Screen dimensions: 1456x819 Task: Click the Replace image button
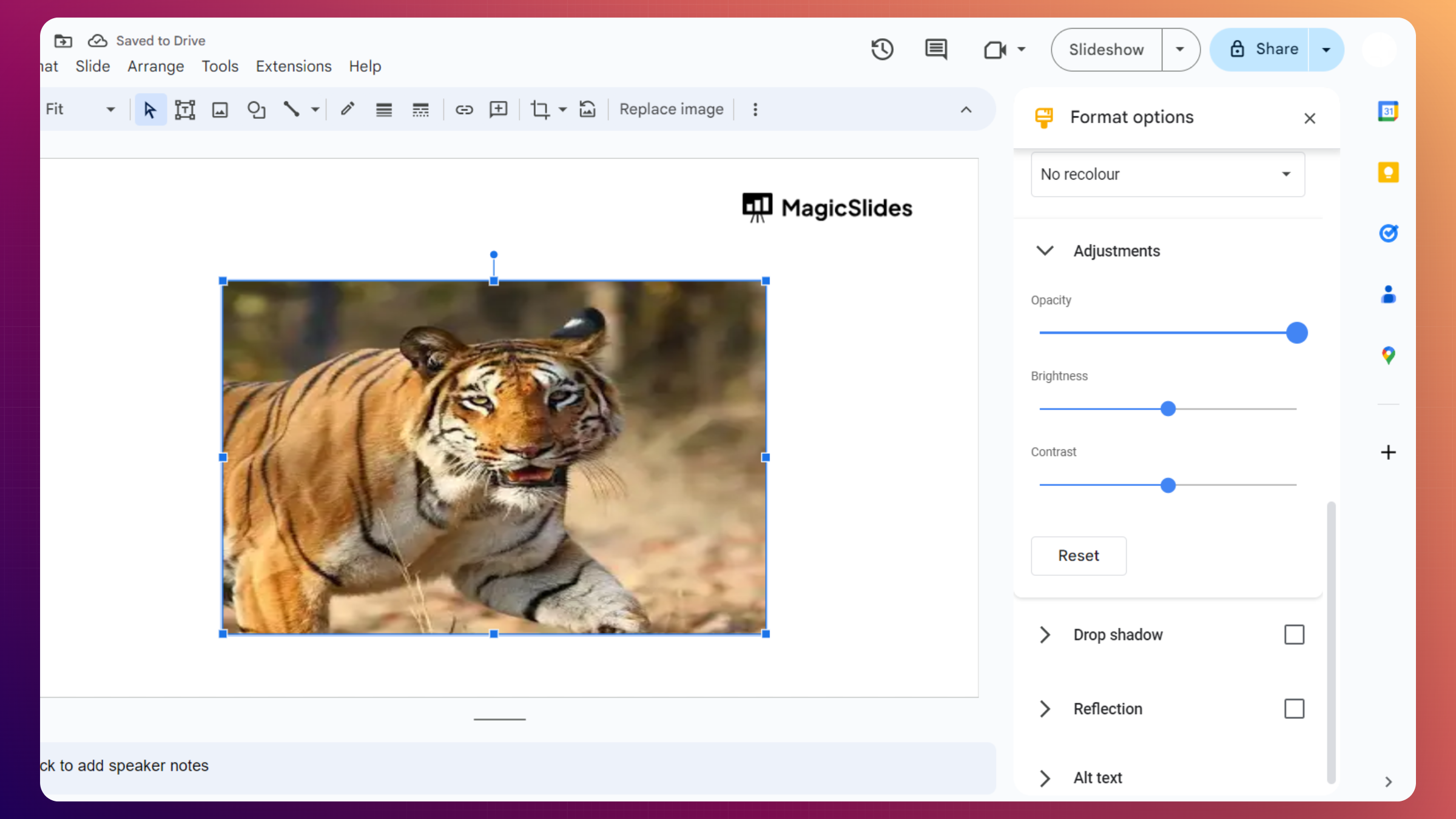pyautogui.click(x=671, y=110)
